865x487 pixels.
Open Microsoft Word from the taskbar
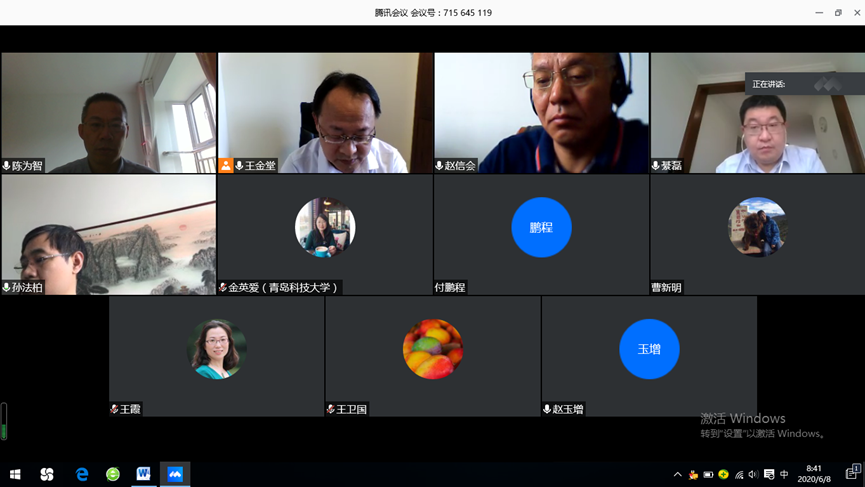tap(144, 474)
